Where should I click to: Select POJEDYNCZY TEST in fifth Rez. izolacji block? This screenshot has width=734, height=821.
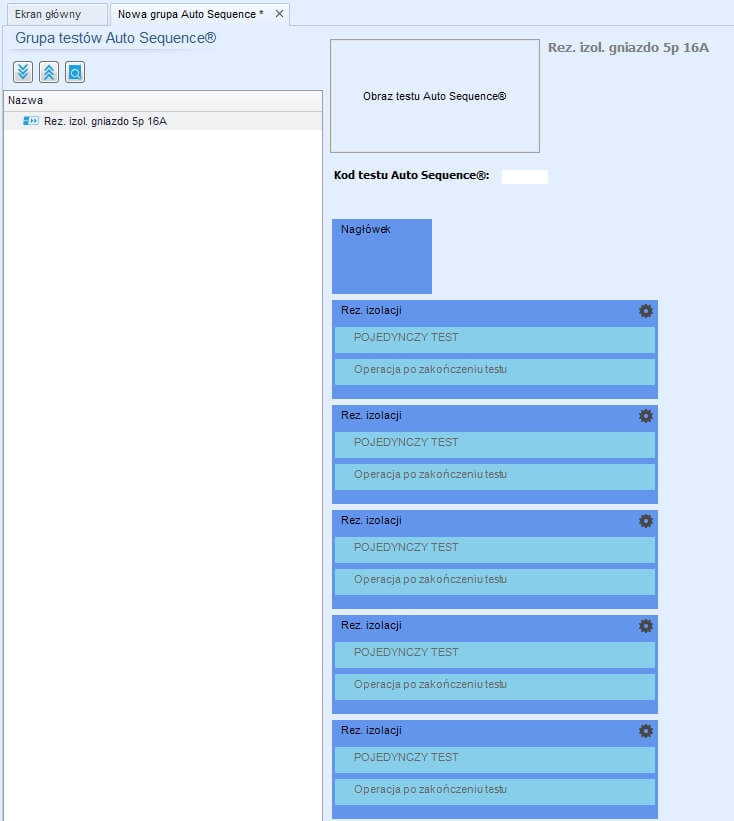[x=494, y=758]
